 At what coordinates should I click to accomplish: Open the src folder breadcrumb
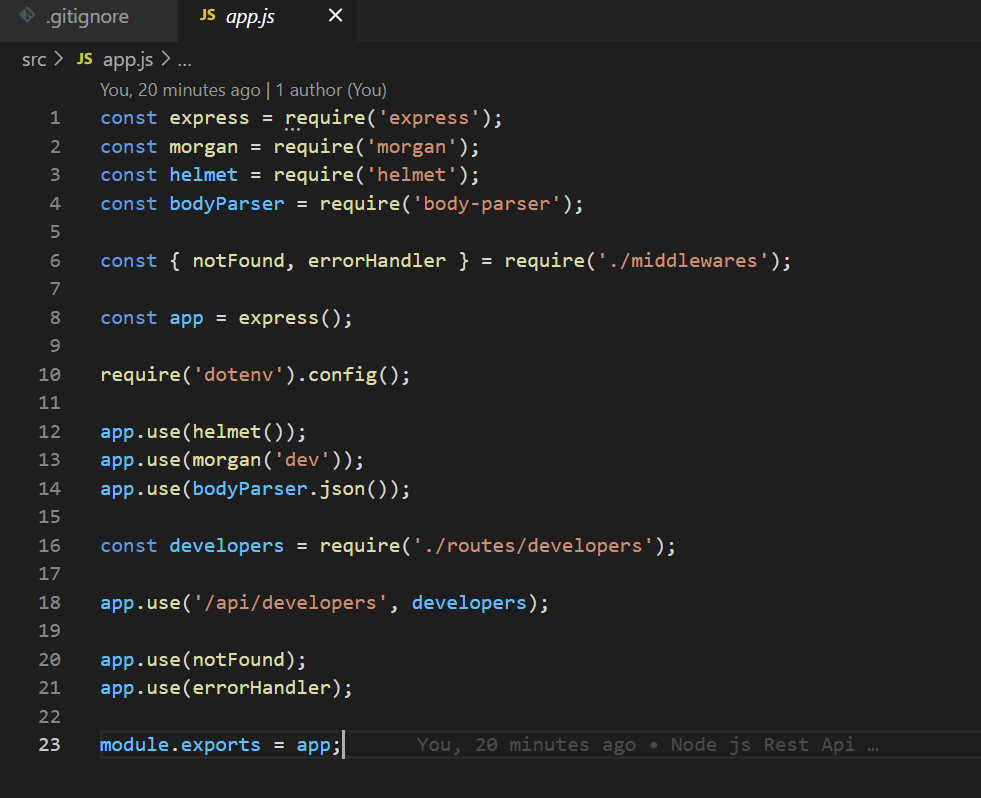(34, 60)
